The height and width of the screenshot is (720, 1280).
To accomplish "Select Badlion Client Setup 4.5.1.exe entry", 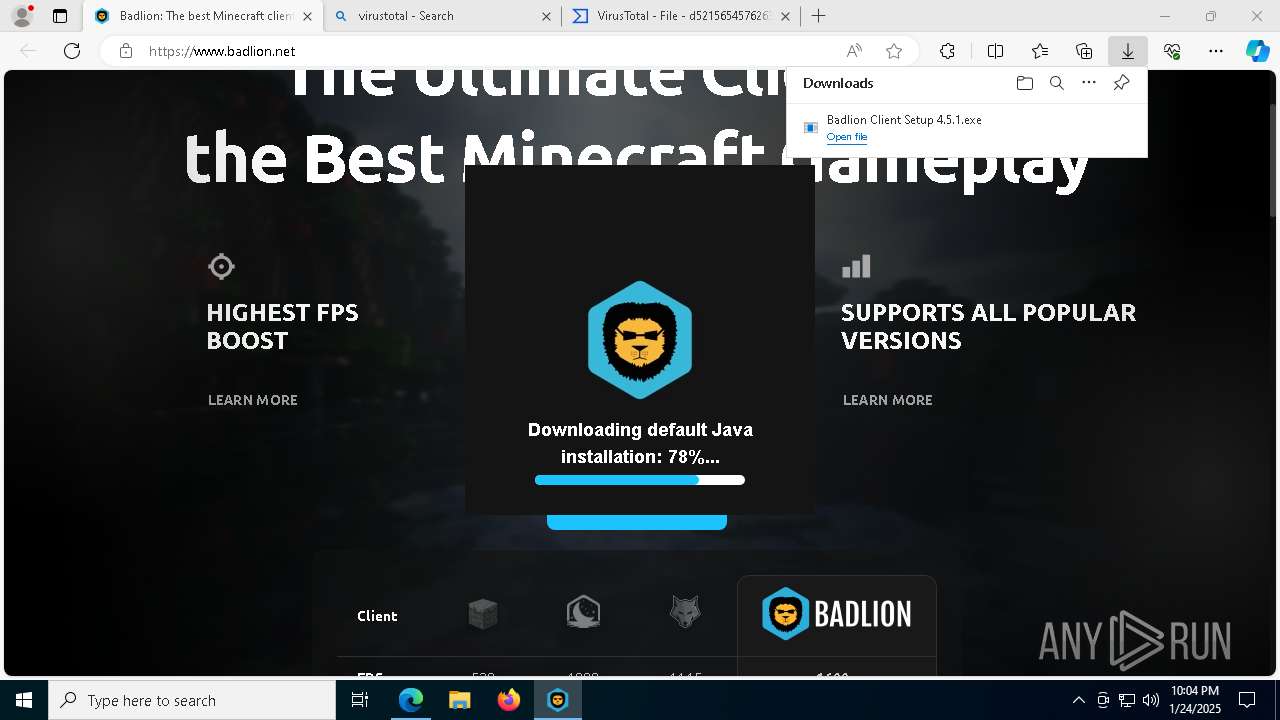I will (966, 128).
